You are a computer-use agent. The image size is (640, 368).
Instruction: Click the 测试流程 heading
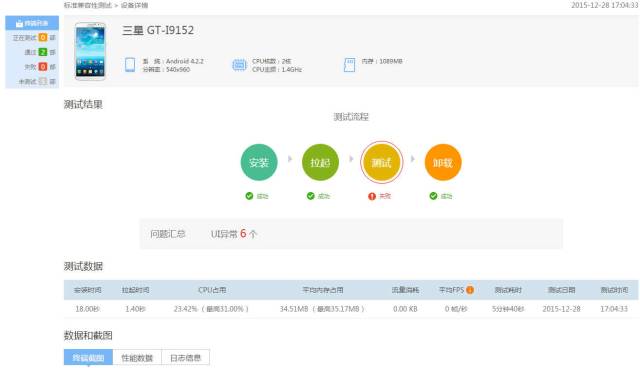pos(351,117)
